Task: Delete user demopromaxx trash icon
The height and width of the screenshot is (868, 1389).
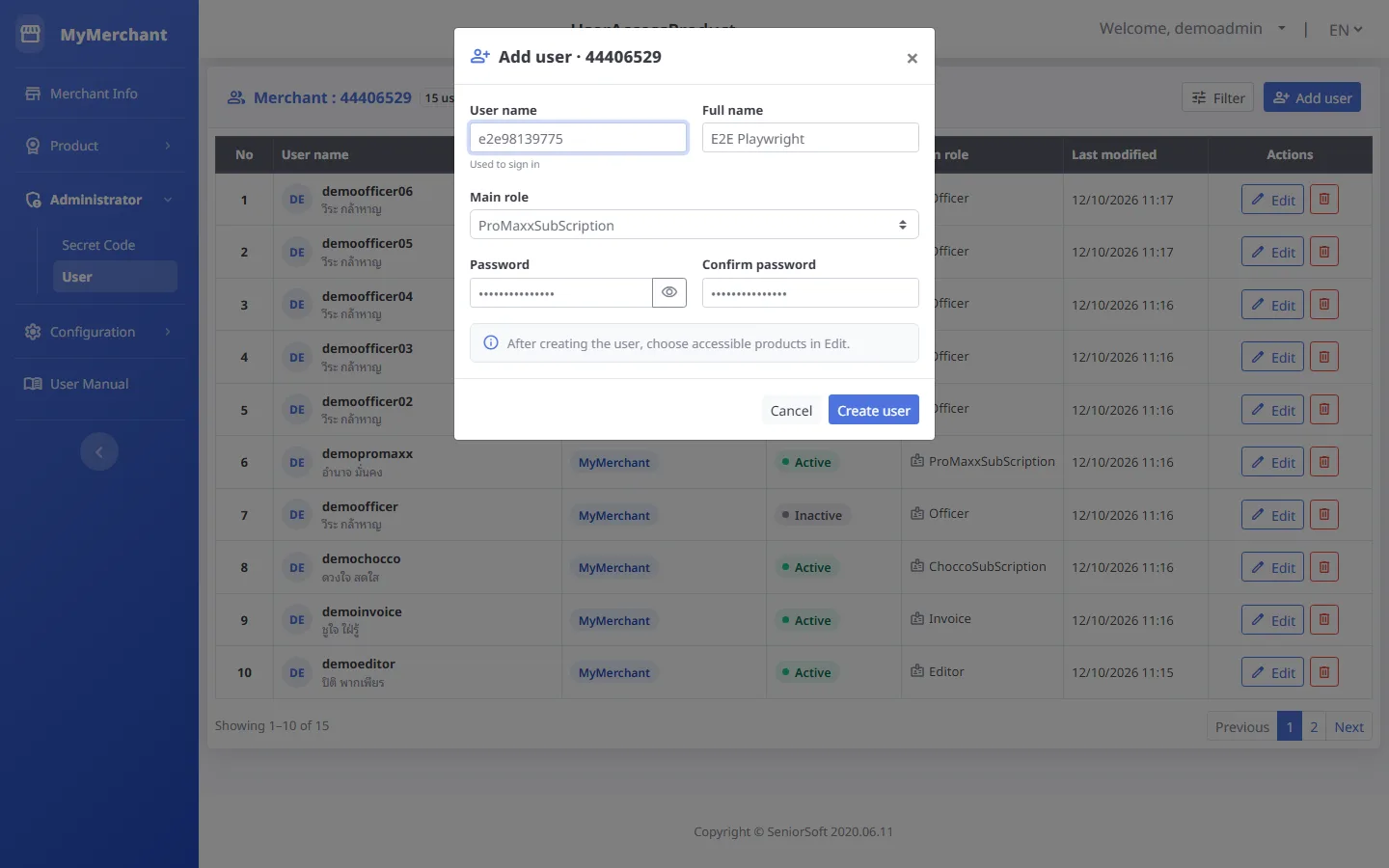Action: pyautogui.click(x=1324, y=462)
